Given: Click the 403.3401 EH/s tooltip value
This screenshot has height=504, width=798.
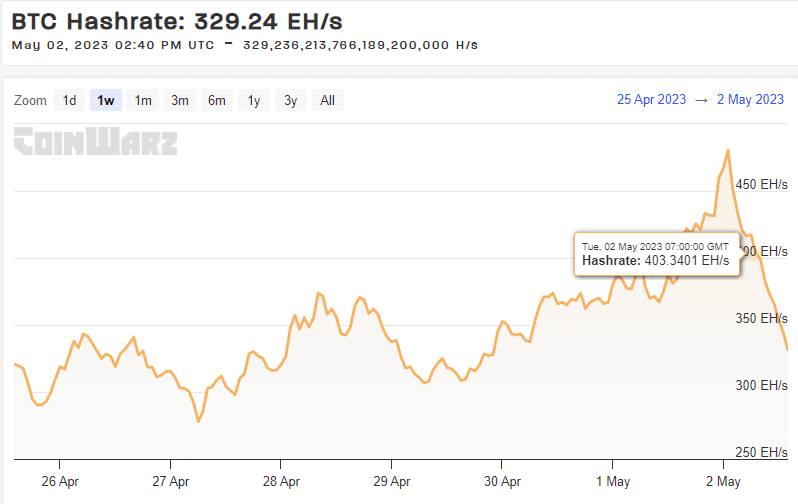Looking at the screenshot, I should coord(687,261).
